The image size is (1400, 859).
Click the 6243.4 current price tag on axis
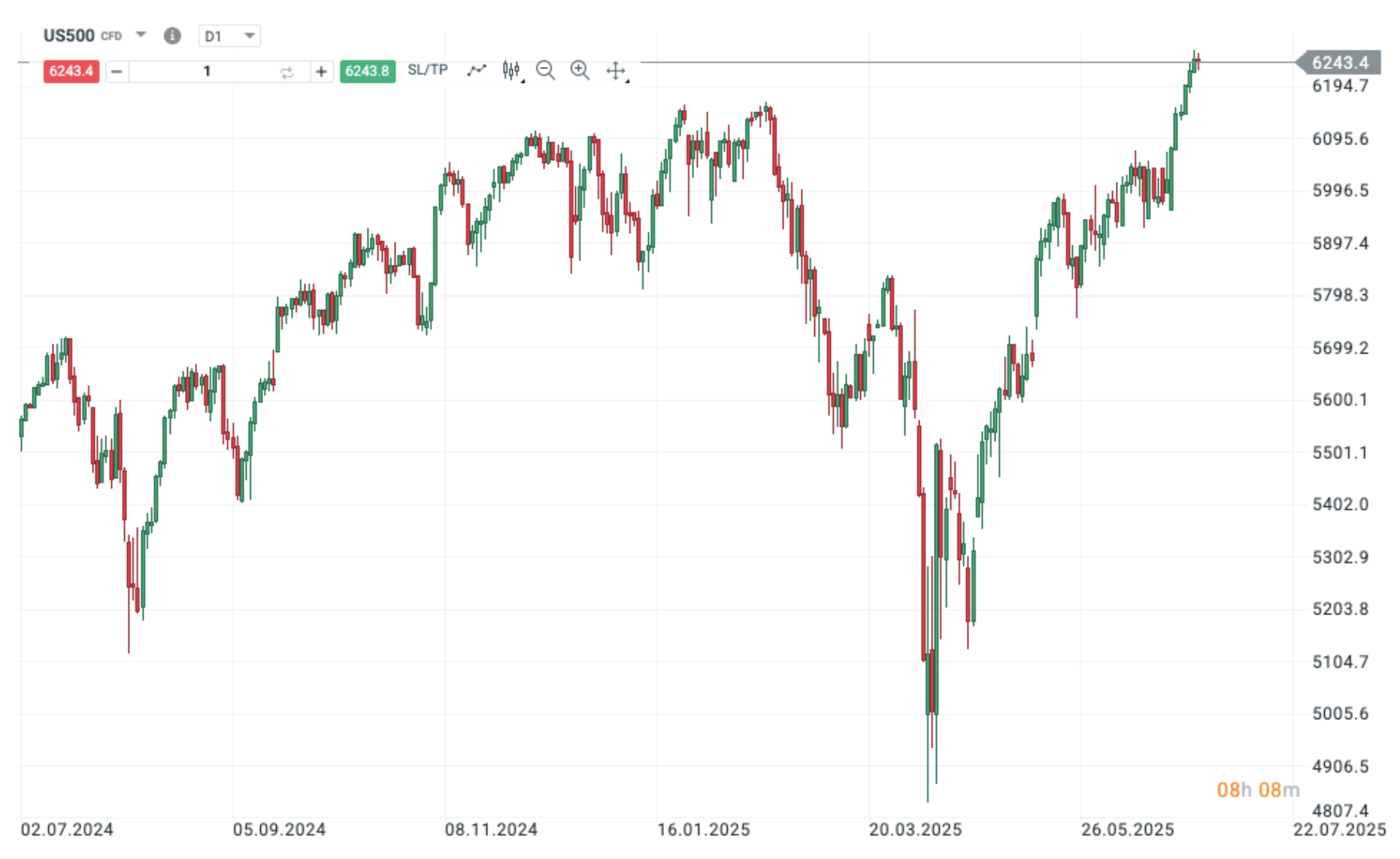[1340, 62]
